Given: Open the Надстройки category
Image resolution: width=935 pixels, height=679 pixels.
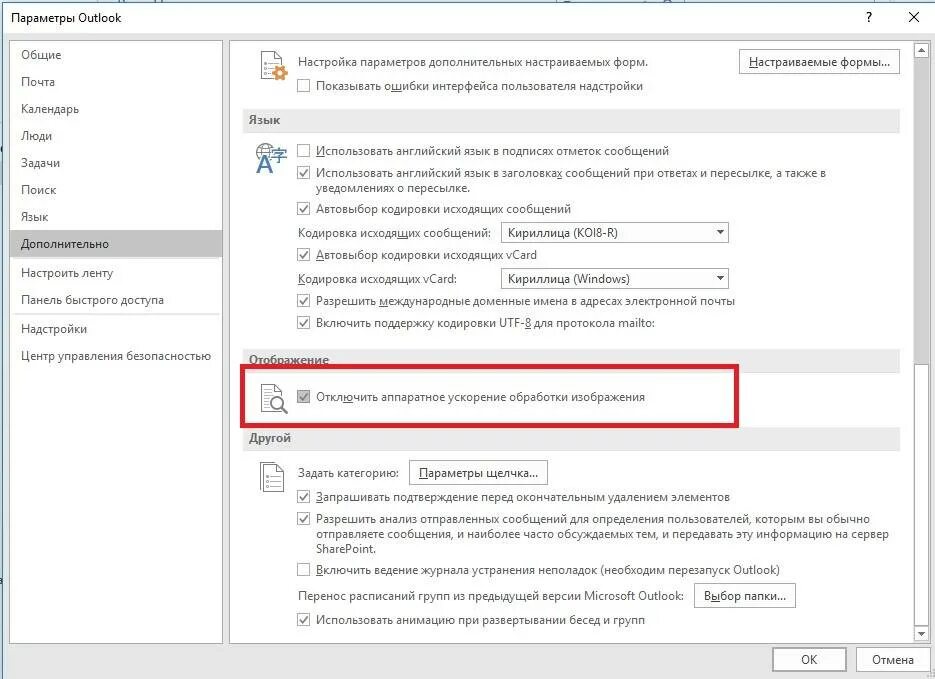Looking at the screenshot, I should click(x=116, y=329).
